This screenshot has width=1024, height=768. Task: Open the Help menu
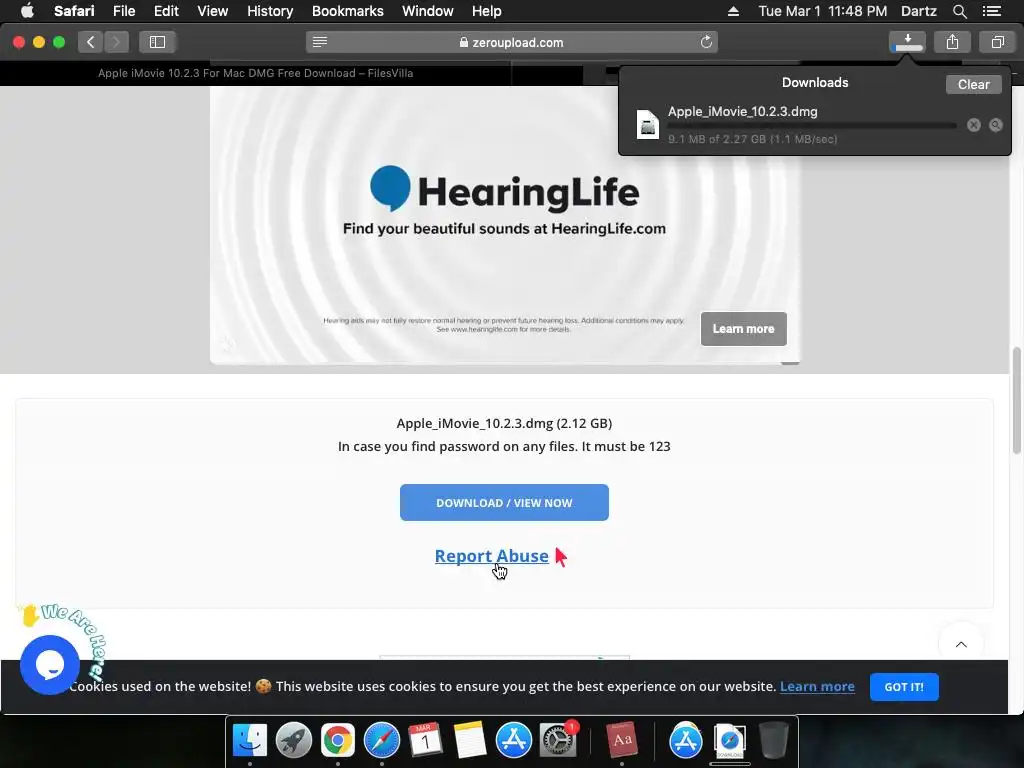point(487,11)
